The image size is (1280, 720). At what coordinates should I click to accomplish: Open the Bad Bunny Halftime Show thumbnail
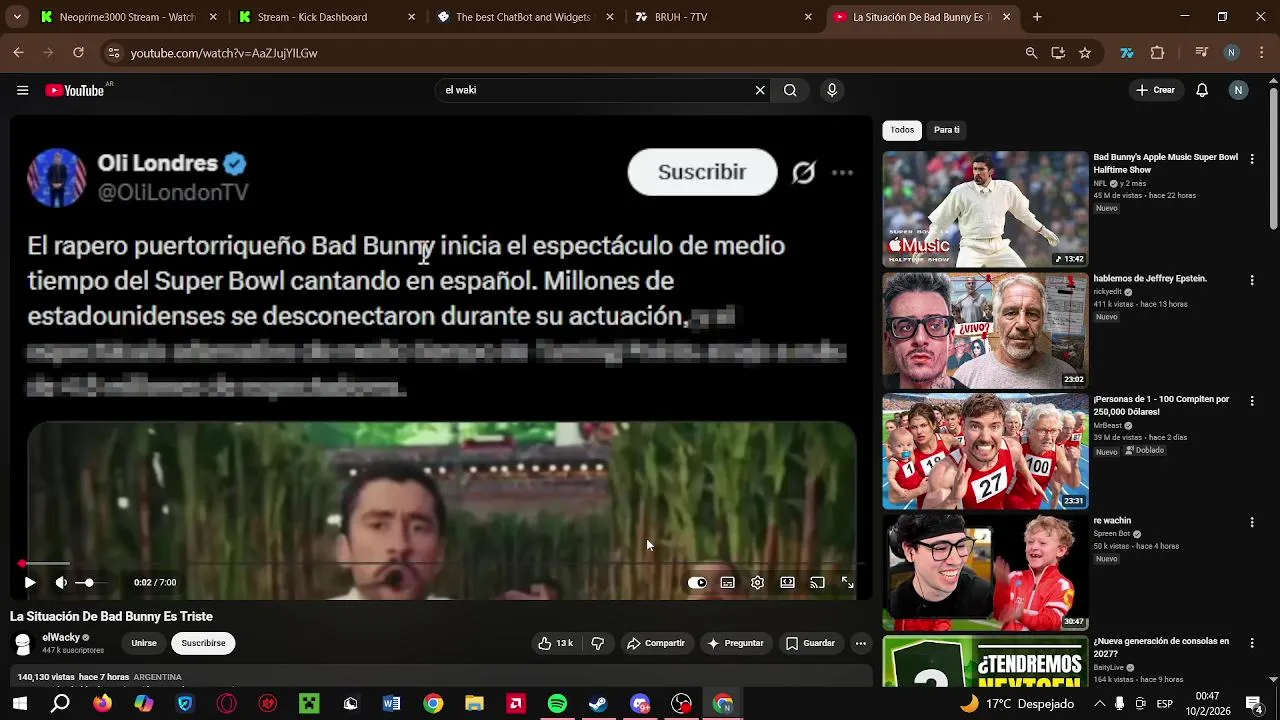tap(985, 209)
